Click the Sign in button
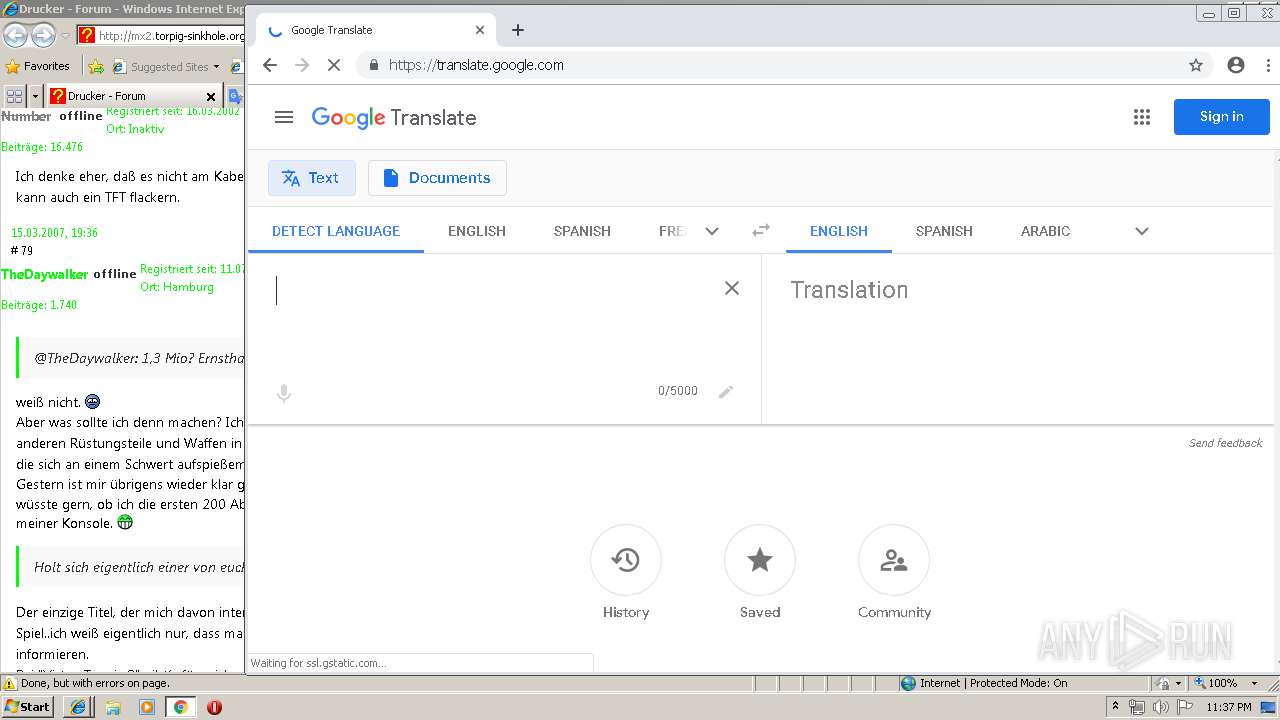The width and height of the screenshot is (1280, 720). click(1222, 117)
